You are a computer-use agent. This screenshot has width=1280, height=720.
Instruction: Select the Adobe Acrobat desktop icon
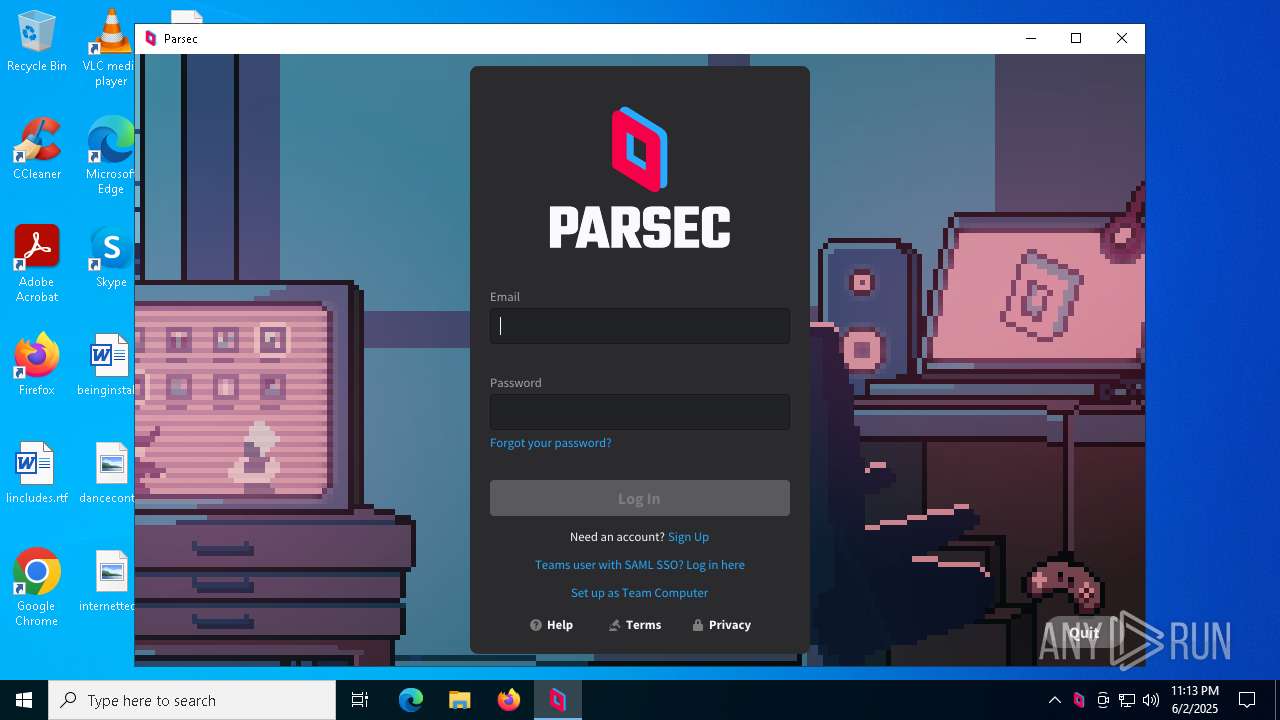37,264
